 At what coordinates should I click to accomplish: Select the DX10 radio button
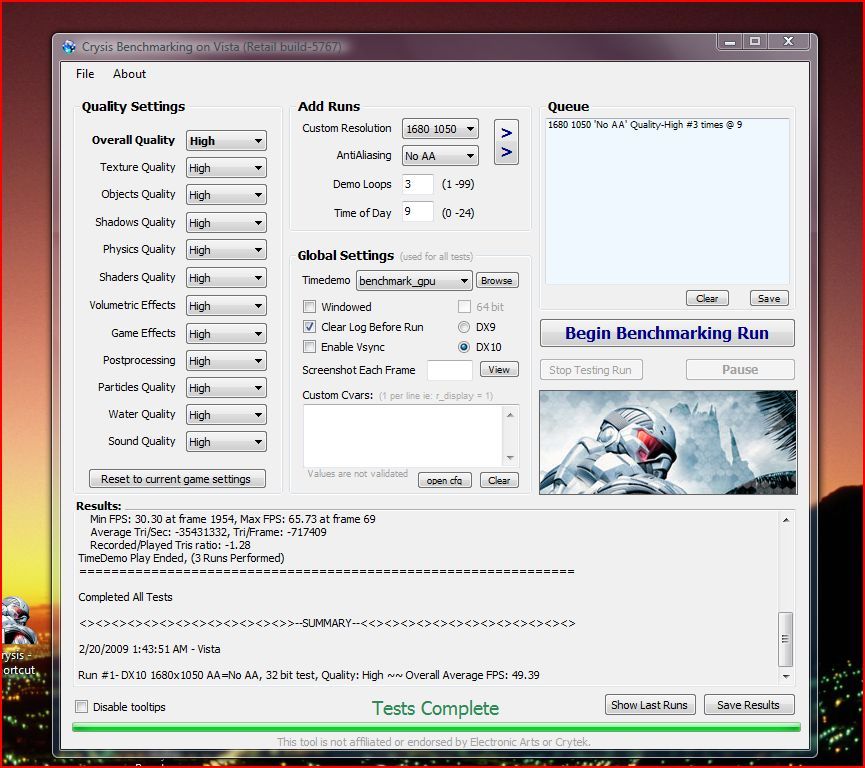tap(464, 347)
